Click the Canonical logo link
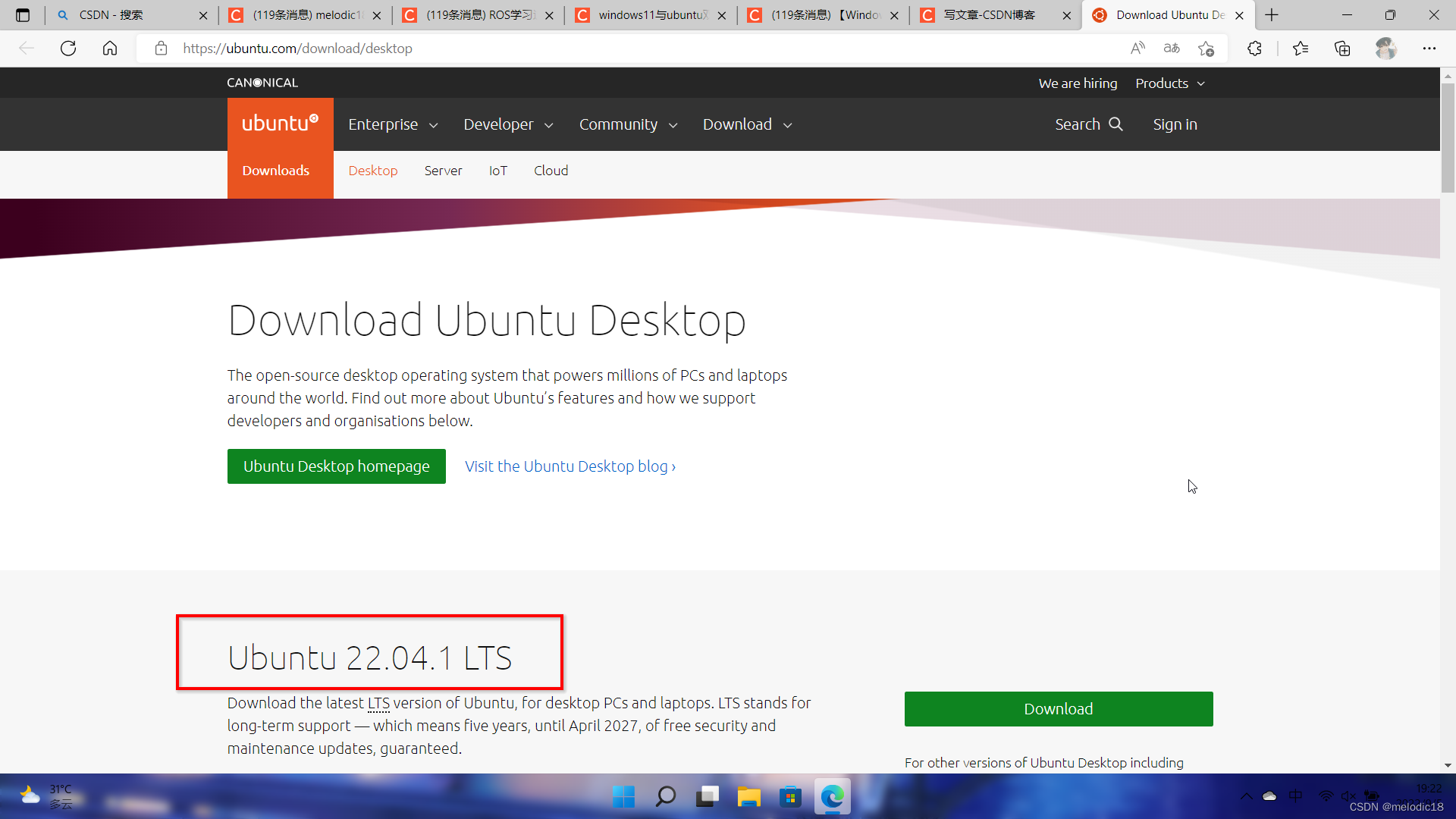The height and width of the screenshot is (819, 1456). 262,83
